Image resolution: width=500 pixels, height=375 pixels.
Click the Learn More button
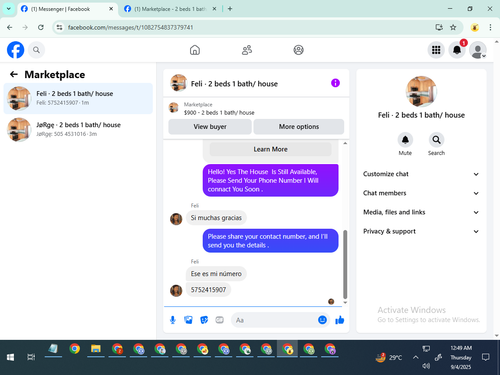click(x=270, y=149)
